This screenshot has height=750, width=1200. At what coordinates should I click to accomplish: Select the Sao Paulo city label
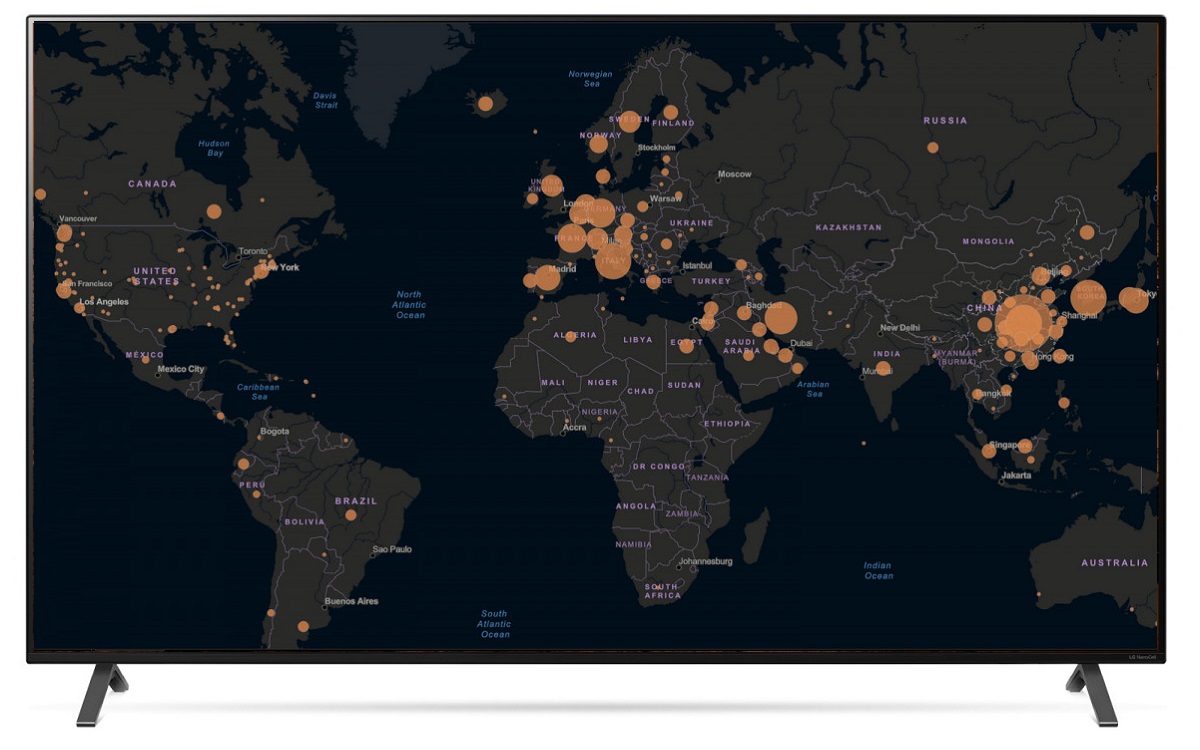click(392, 550)
